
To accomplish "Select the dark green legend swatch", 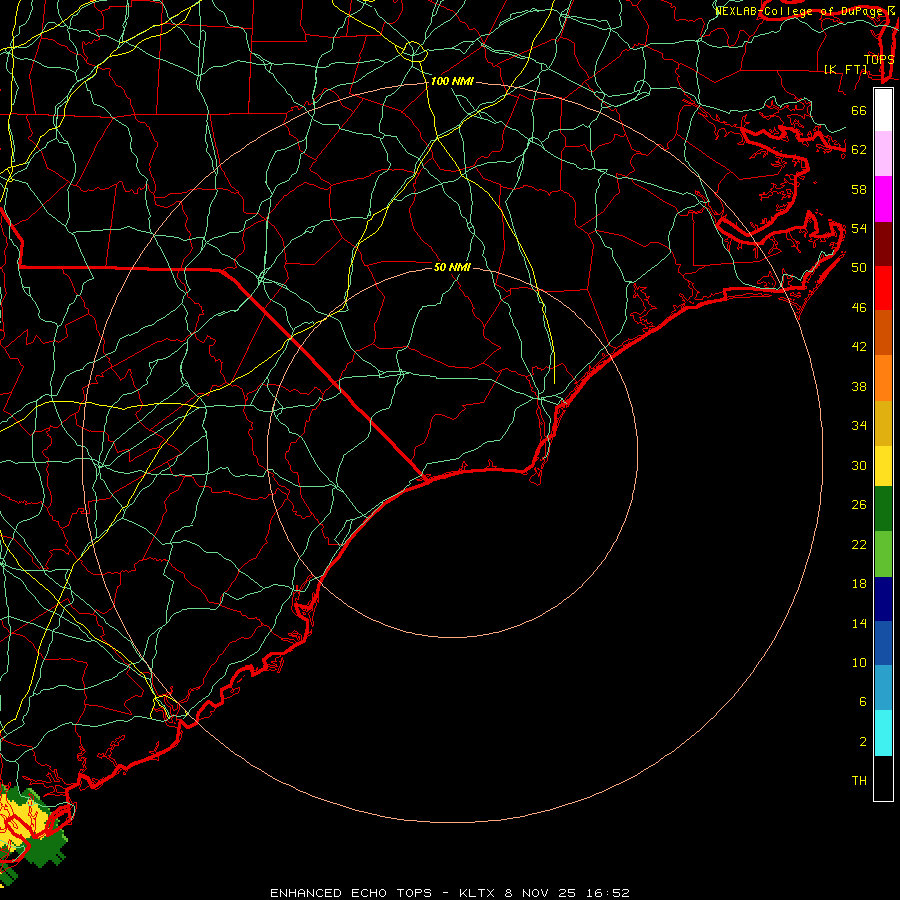I will pyautogui.click(x=883, y=509).
